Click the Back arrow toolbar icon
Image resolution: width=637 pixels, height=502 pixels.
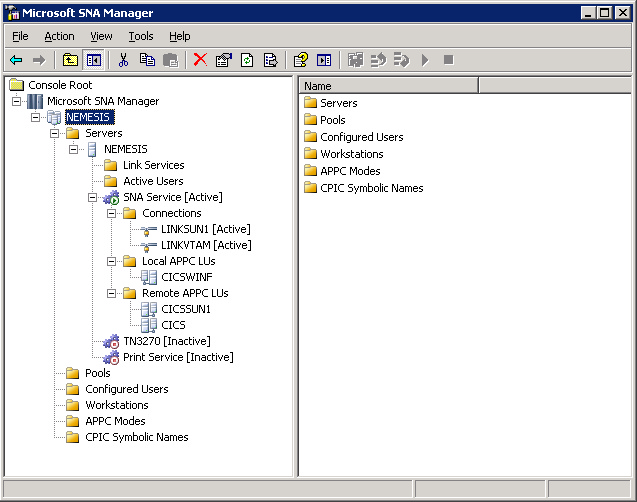tap(16, 60)
